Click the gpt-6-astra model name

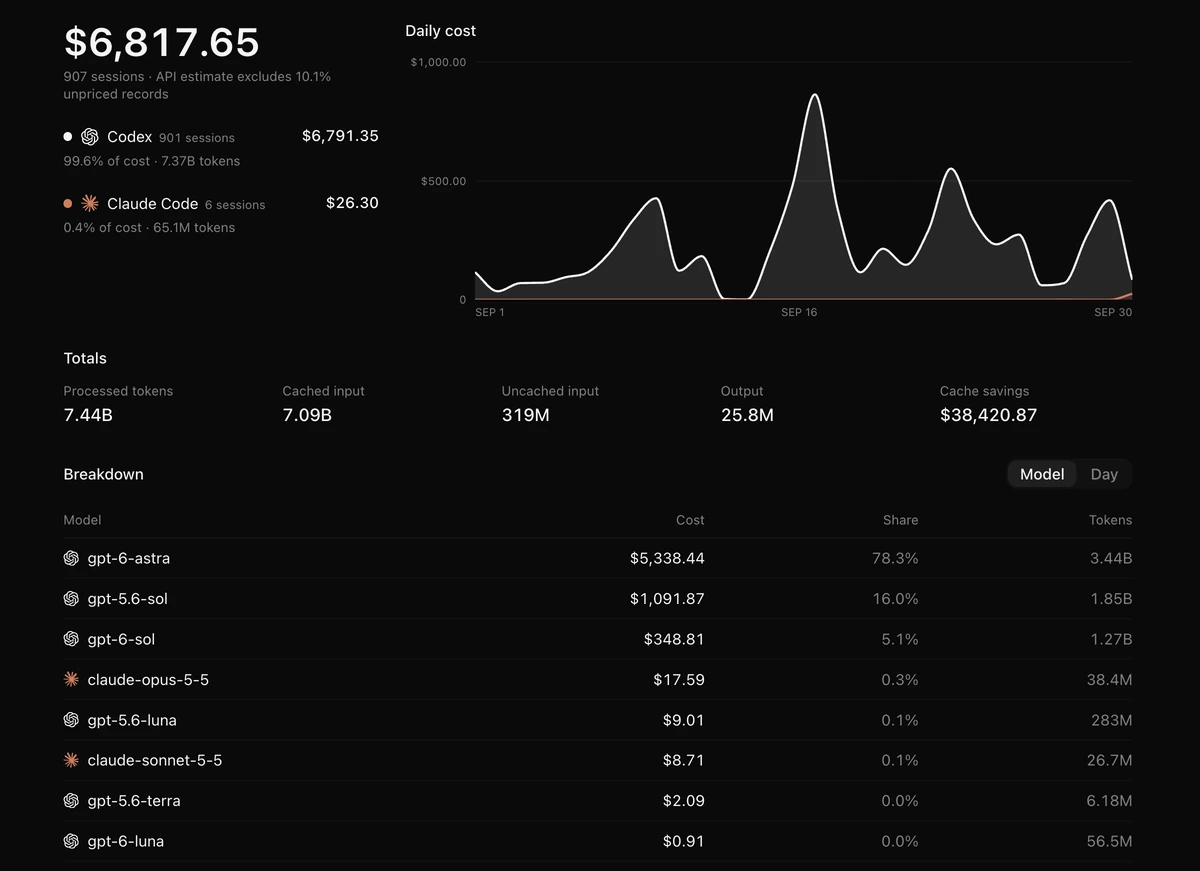click(x=129, y=559)
